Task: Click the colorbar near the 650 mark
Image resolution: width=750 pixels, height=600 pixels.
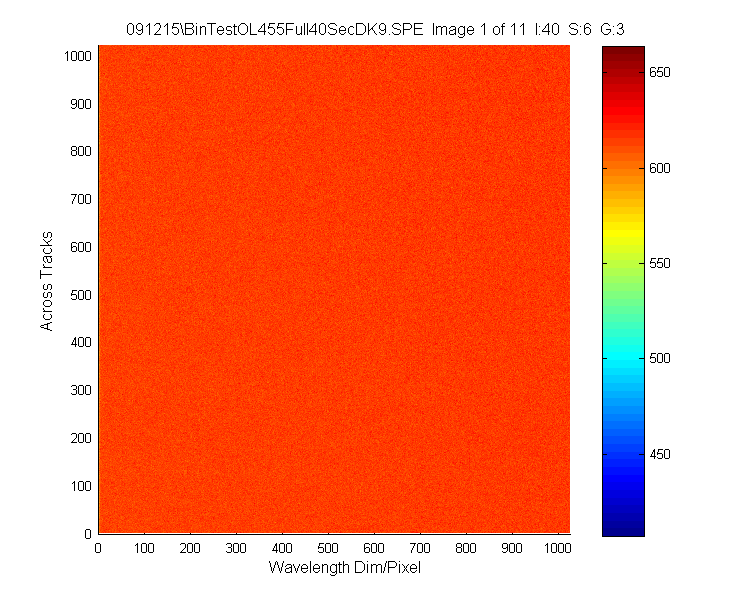Action: click(623, 72)
